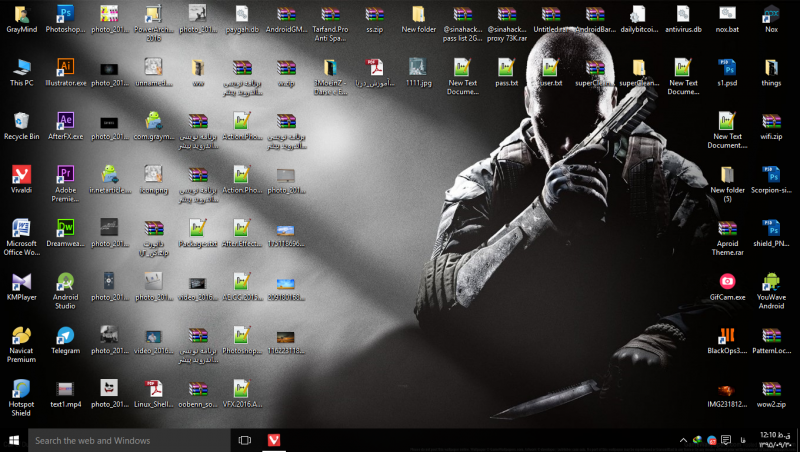800x452 pixels.
Task: Select the Scorpion-si PSD file
Action: 771,180
